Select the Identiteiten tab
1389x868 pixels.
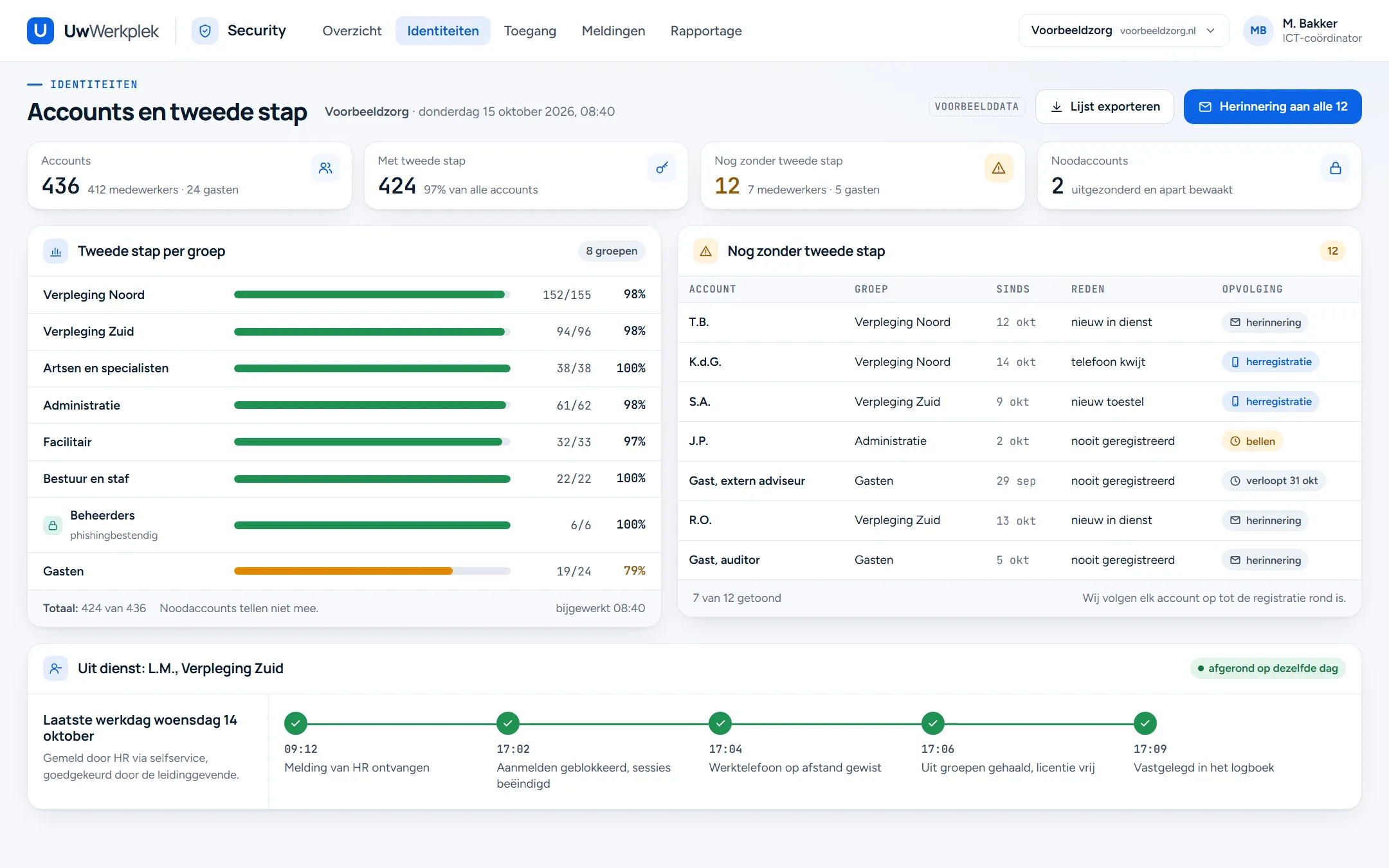pyautogui.click(x=443, y=31)
